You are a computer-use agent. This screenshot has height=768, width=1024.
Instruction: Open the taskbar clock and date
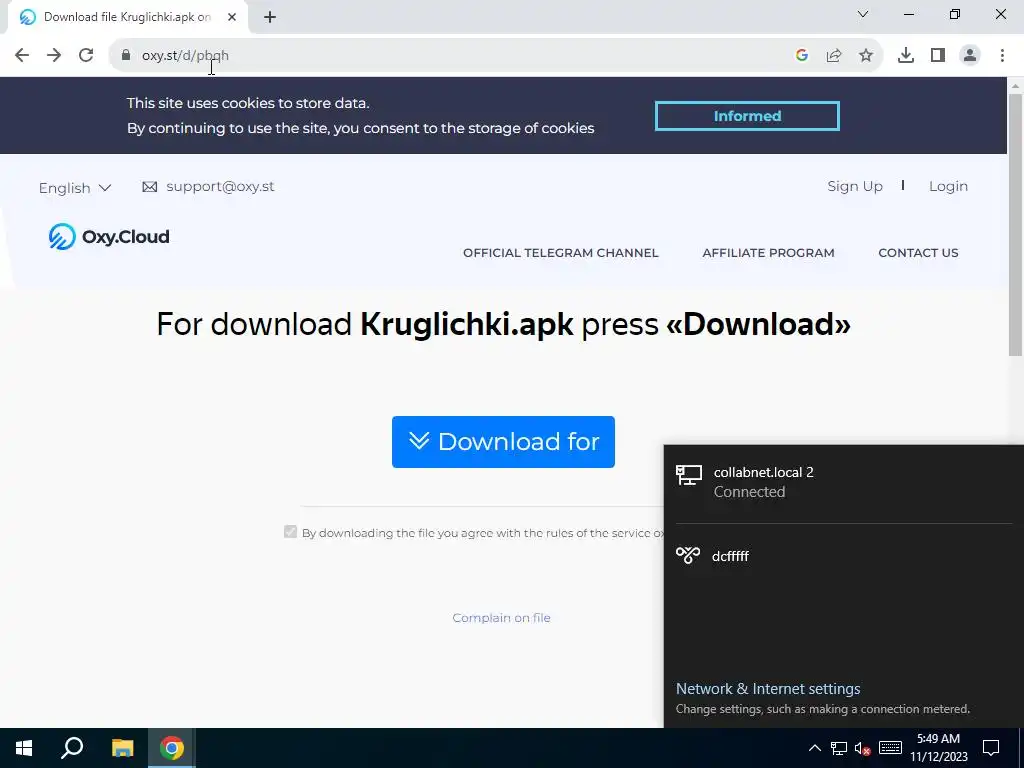(938, 748)
